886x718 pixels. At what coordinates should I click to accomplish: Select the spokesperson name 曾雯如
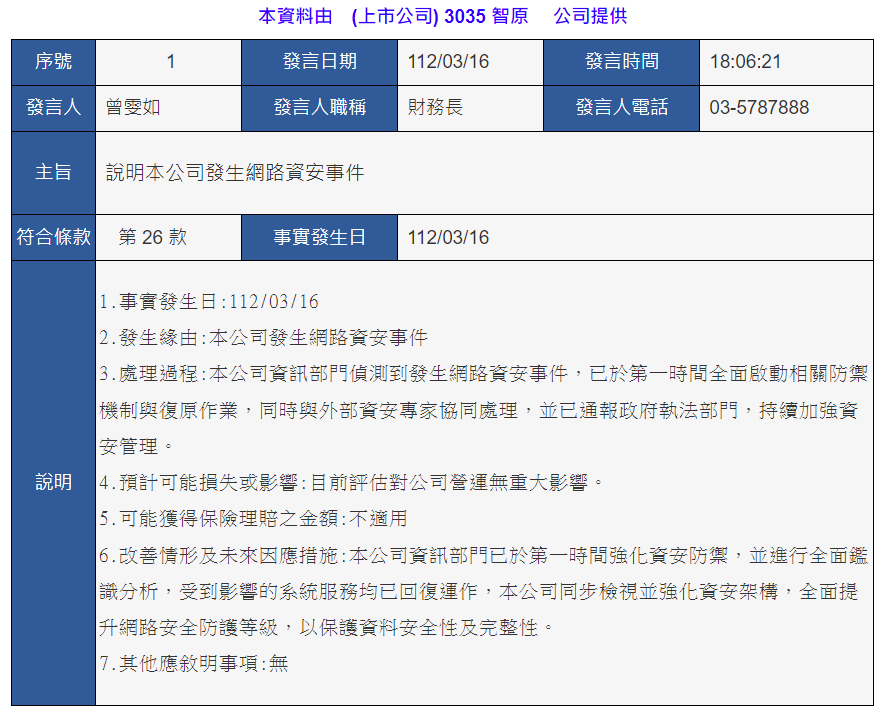[133, 108]
